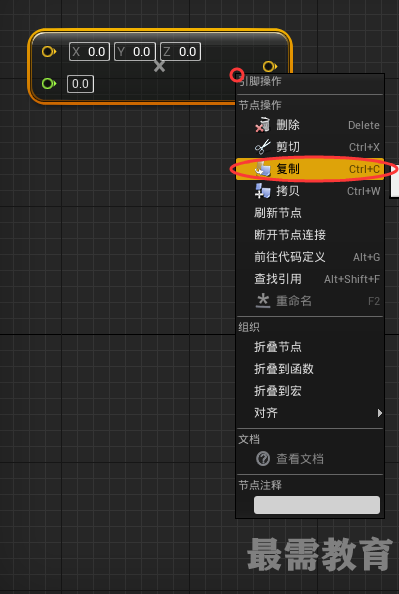
Task: Click the 节点操作 section header
Action: [x=260, y=105]
